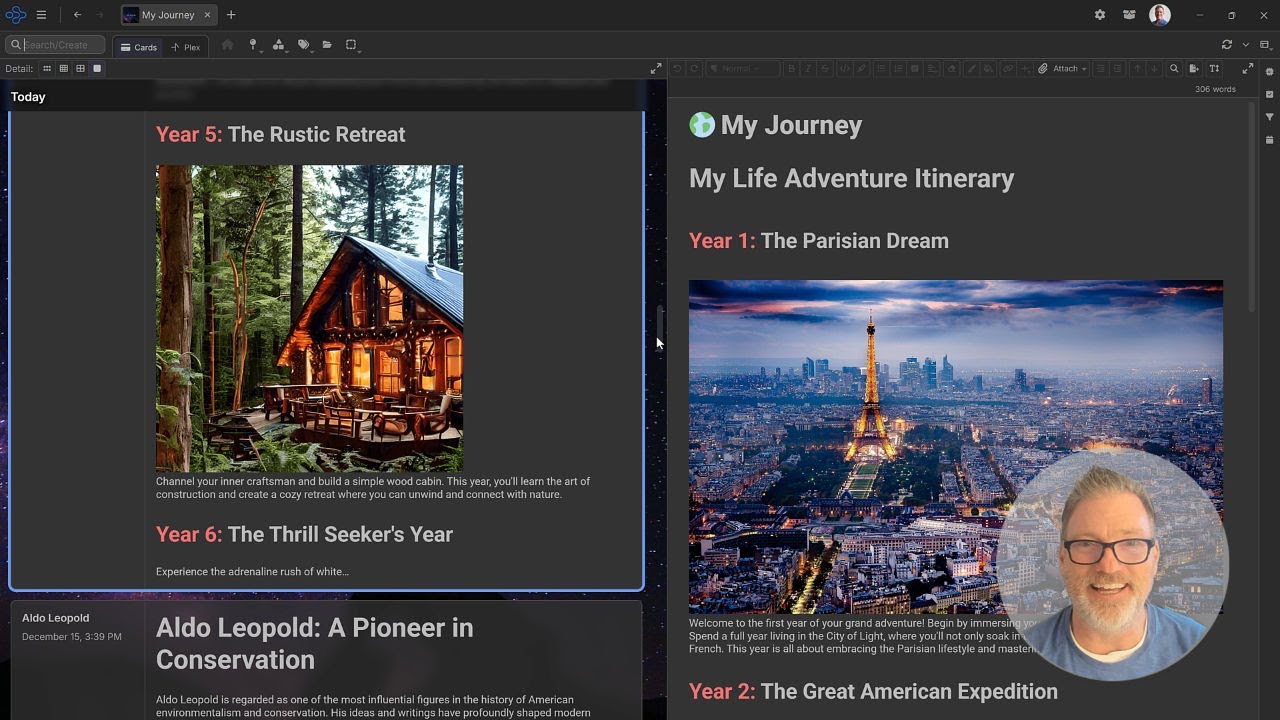Click the sidebar gear tab icon

pos(1269,72)
